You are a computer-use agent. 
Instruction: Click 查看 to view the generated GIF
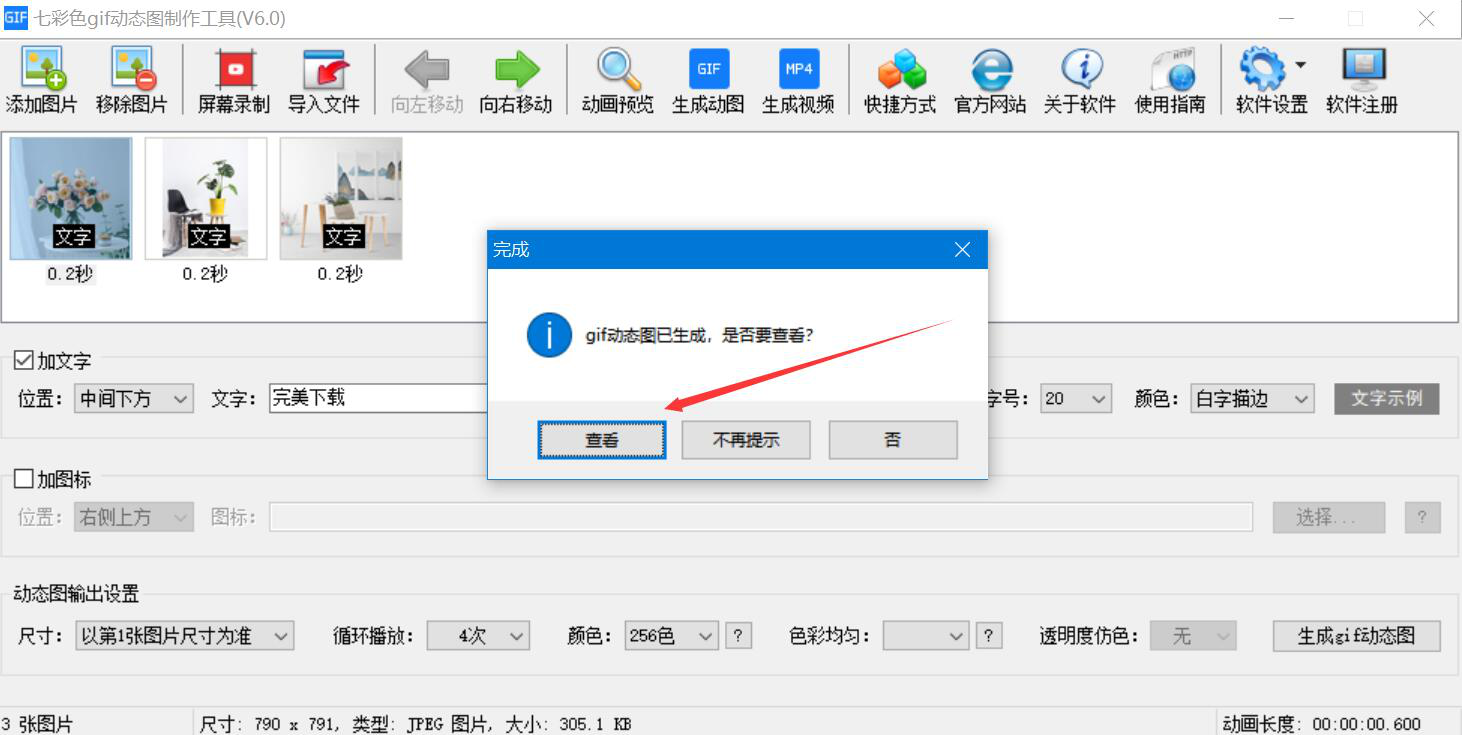pyautogui.click(x=602, y=440)
